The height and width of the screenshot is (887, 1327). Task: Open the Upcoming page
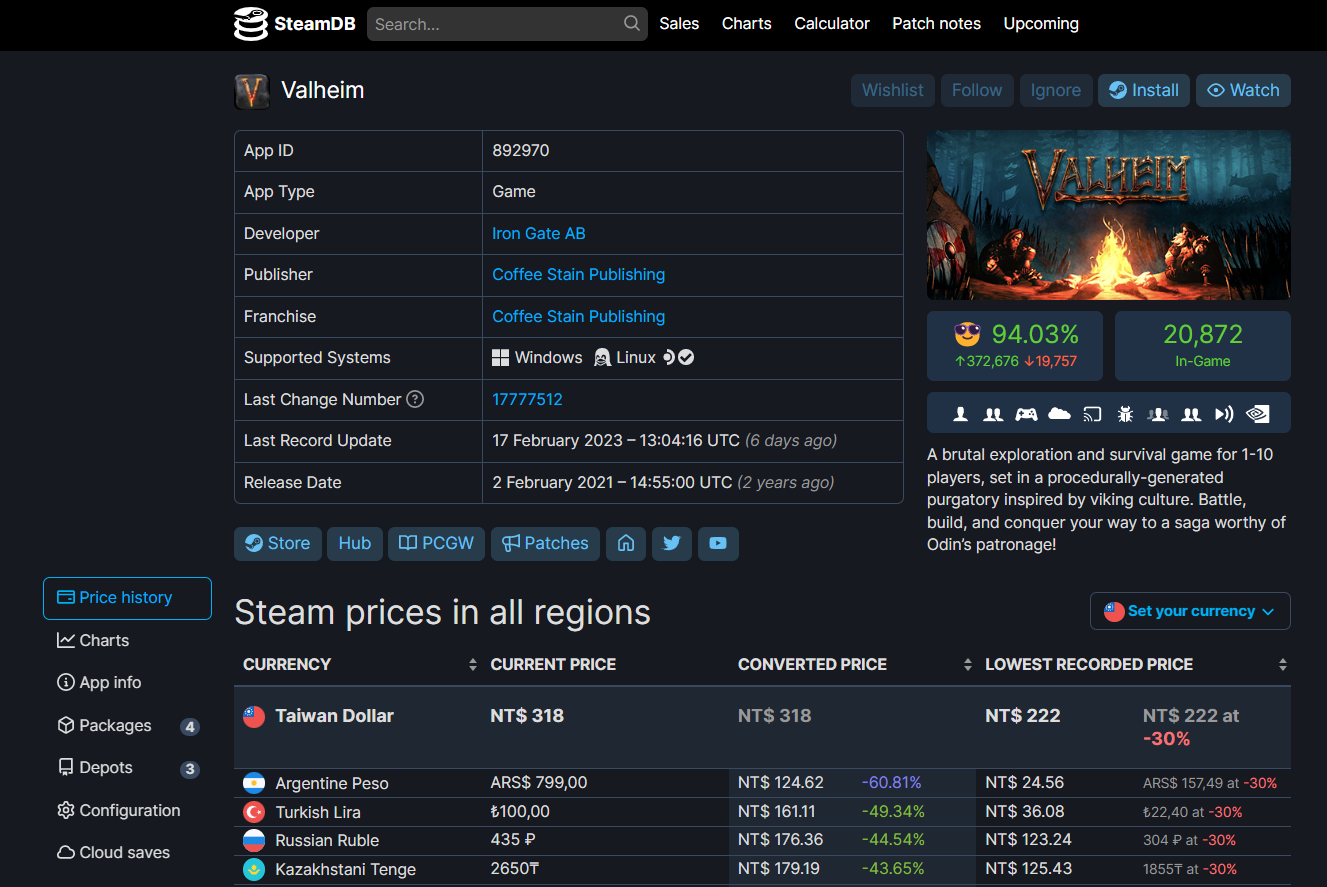[x=1041, y=24]
